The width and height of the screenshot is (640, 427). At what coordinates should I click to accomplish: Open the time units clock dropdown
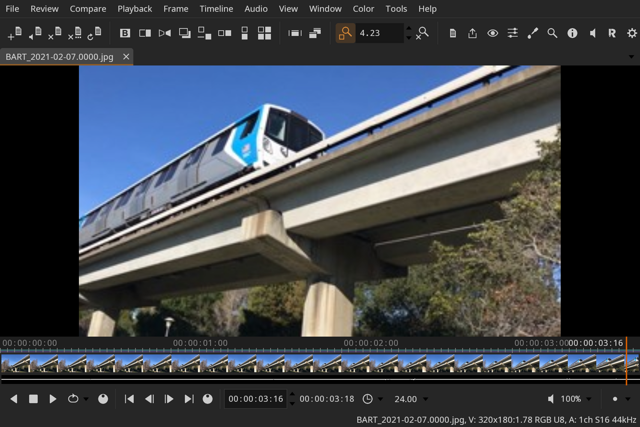(x=373, y=399)
